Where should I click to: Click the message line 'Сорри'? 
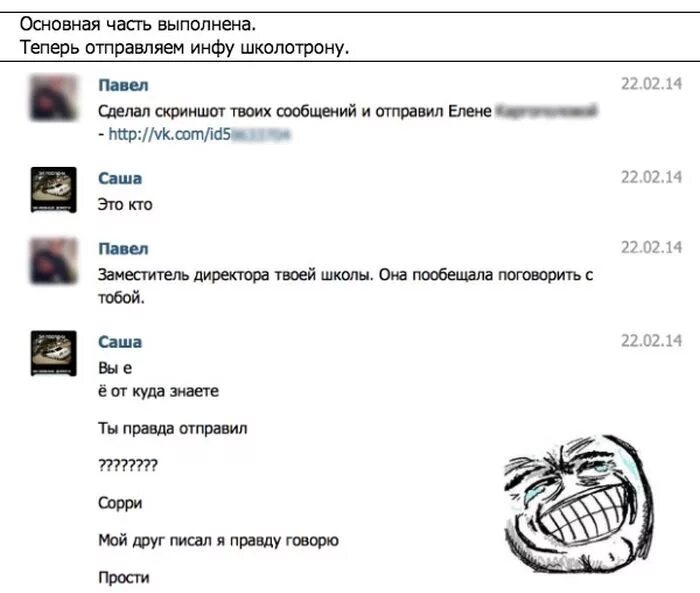(x=120, y=503)
